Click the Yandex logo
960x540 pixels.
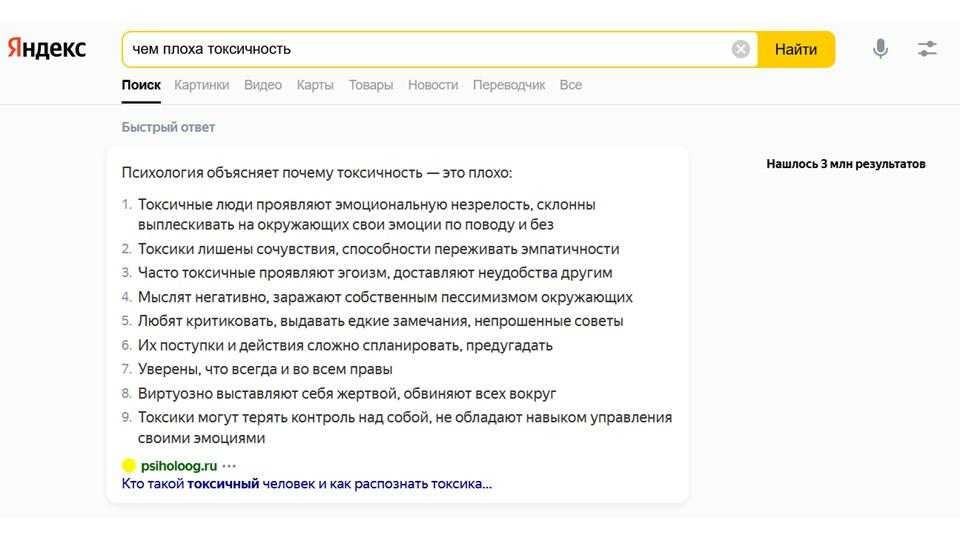tap(47, 49)
